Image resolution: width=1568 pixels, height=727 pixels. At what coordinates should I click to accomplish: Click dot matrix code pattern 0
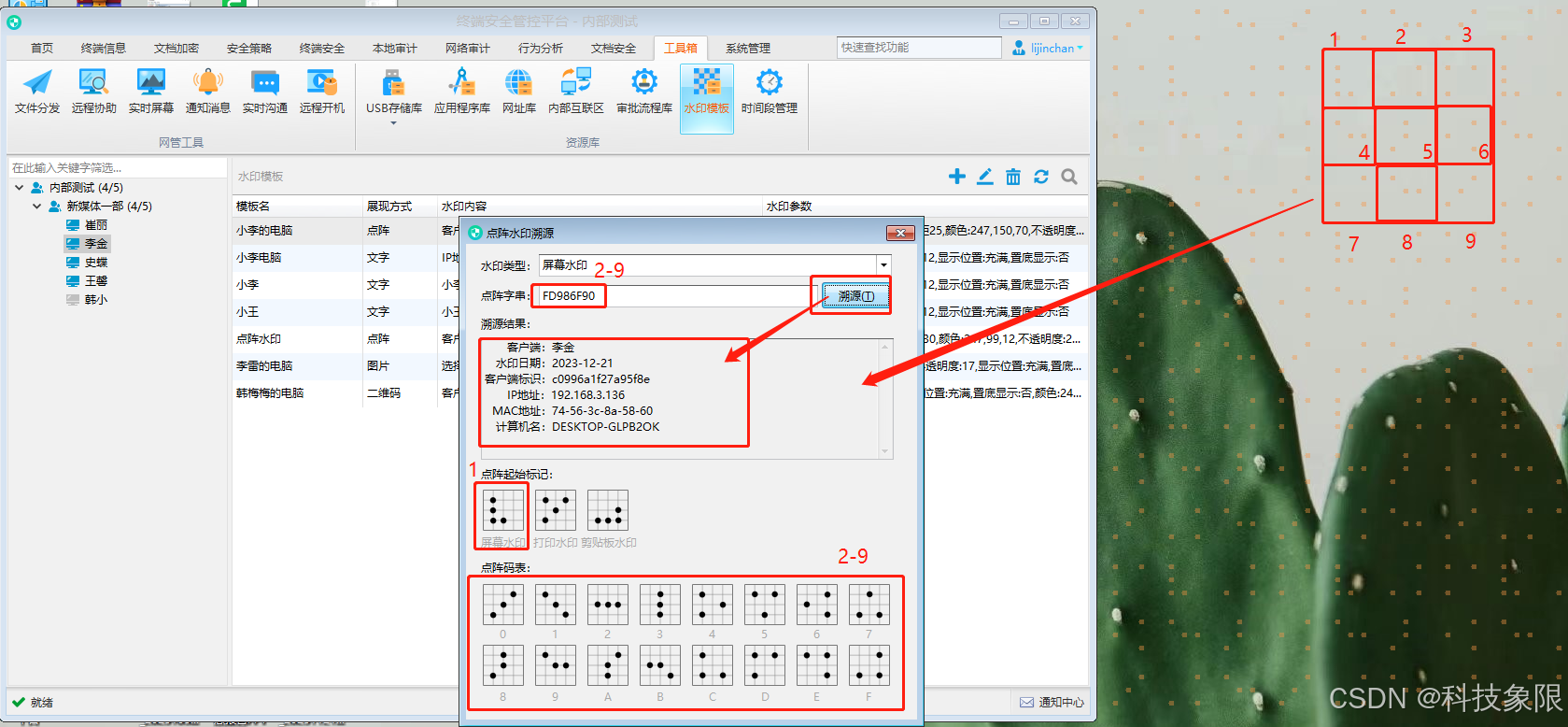click(x=503, y=605)
